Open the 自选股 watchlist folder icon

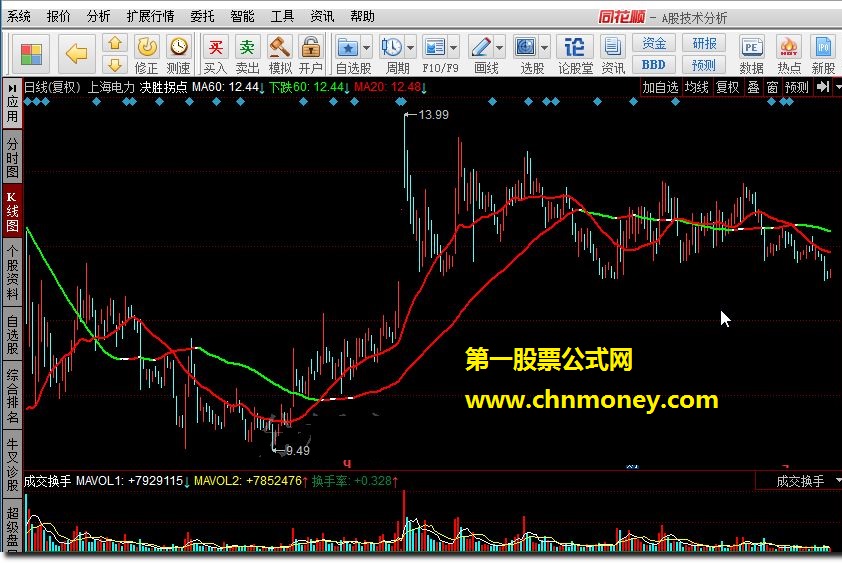[x=348, y=48]
